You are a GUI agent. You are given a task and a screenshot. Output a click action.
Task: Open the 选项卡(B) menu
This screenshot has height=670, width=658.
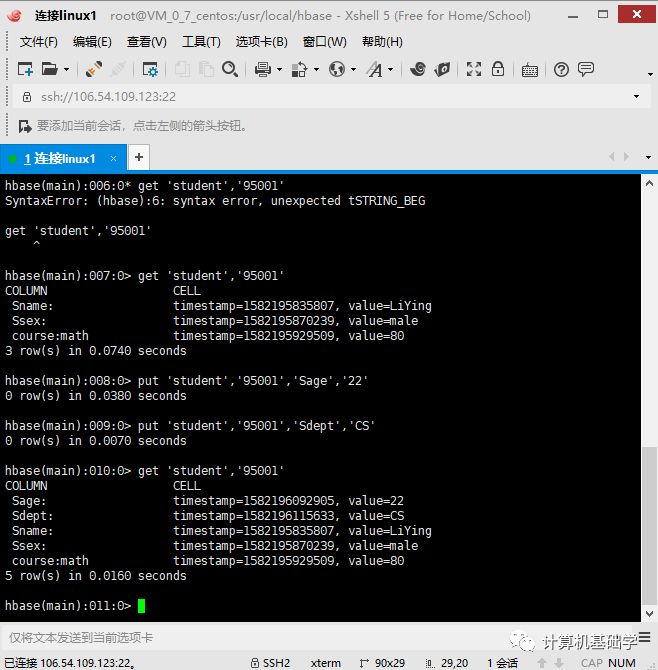point(261,41)
